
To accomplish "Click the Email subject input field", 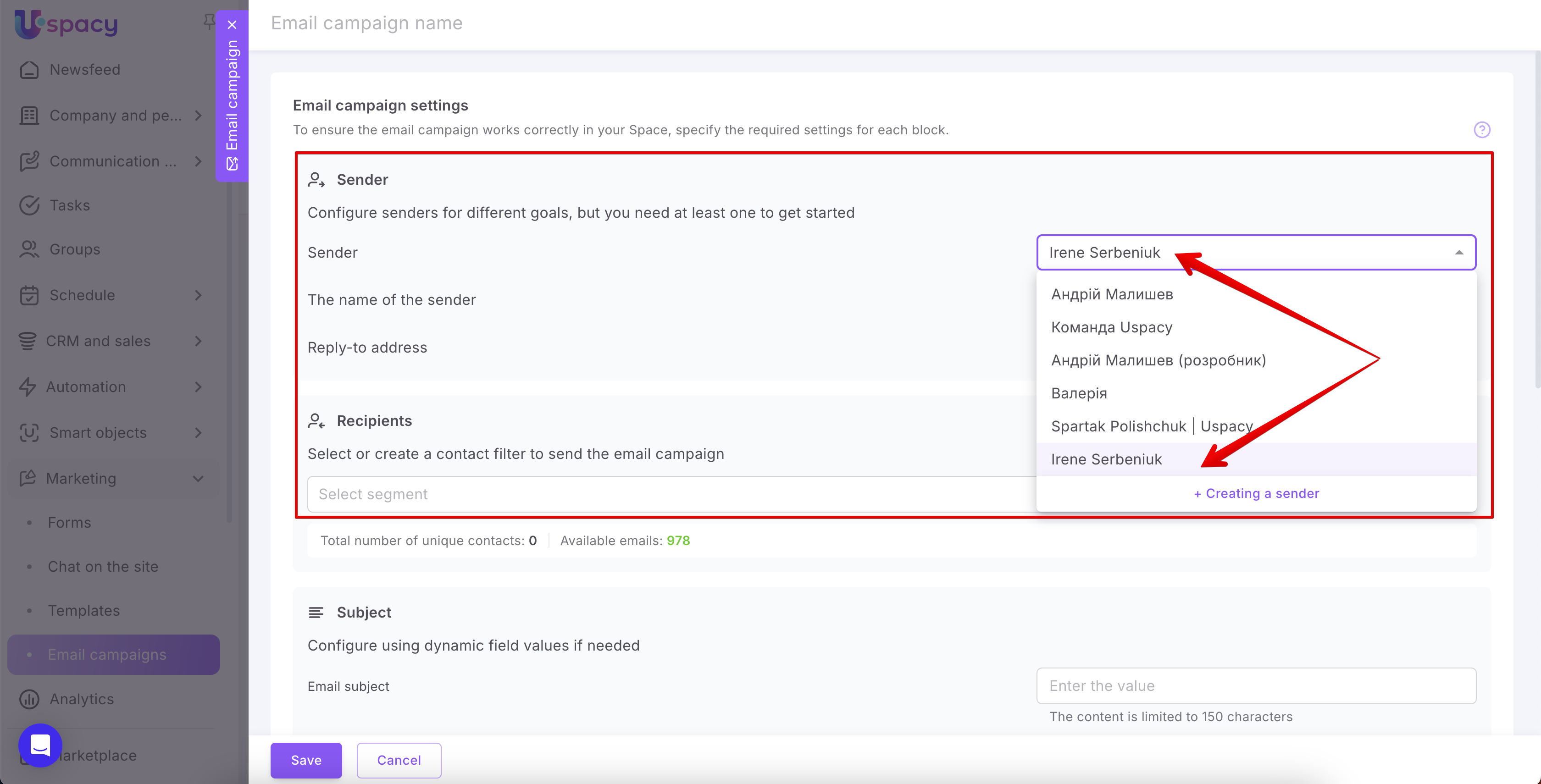I will [1256, 686].
